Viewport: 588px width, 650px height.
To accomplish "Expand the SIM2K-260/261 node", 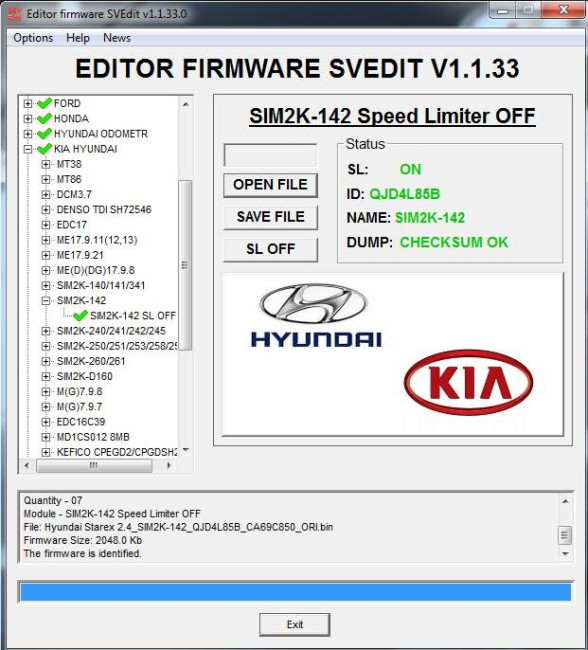I will coord(46,361).
